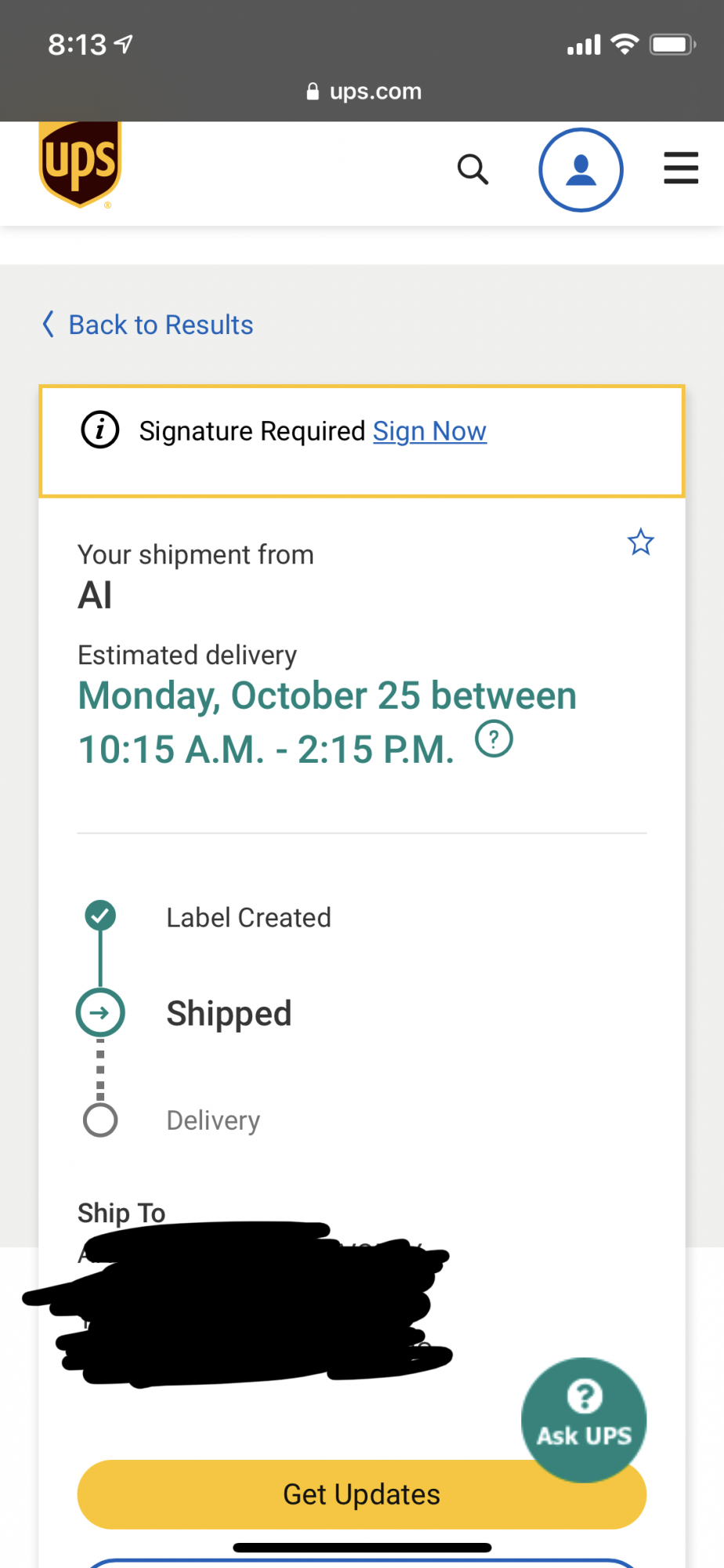Tap the ups.com address bar
The width and height of the screenshot is (724, 1568).
[x=364, y=92]
